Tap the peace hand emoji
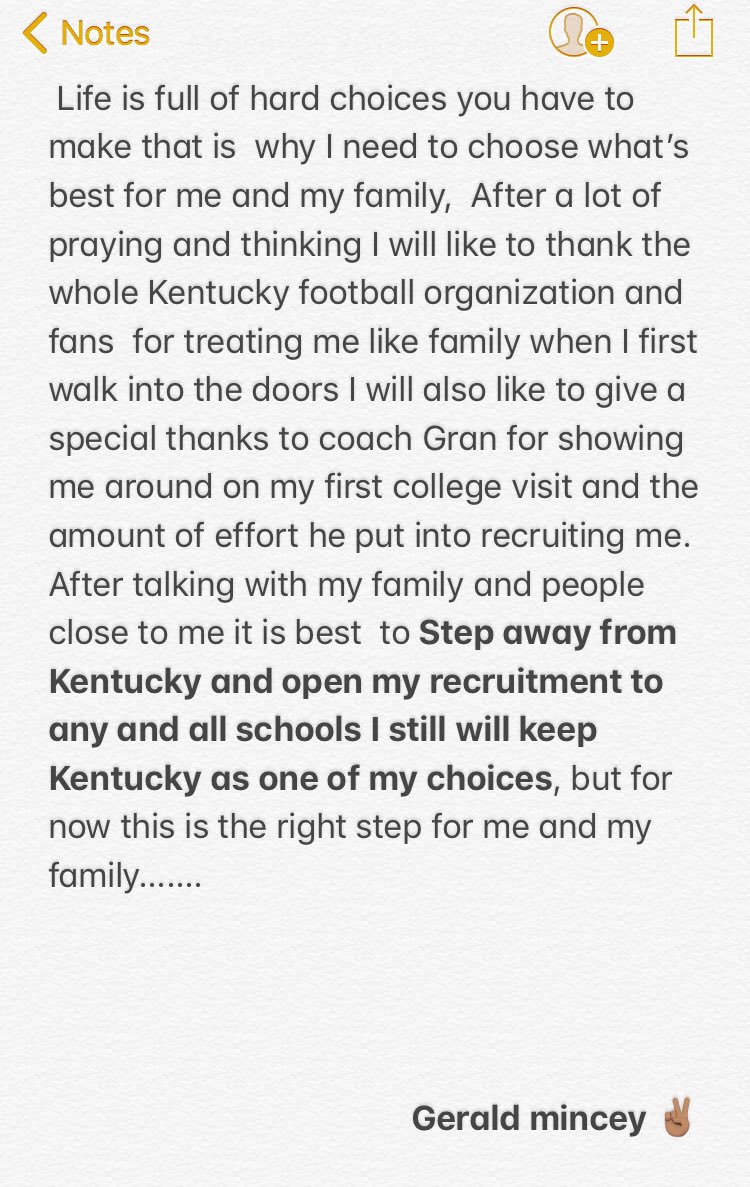The height and width of the screenshot is (1187, 750). pyautogui.click(x=677, y=1117)
